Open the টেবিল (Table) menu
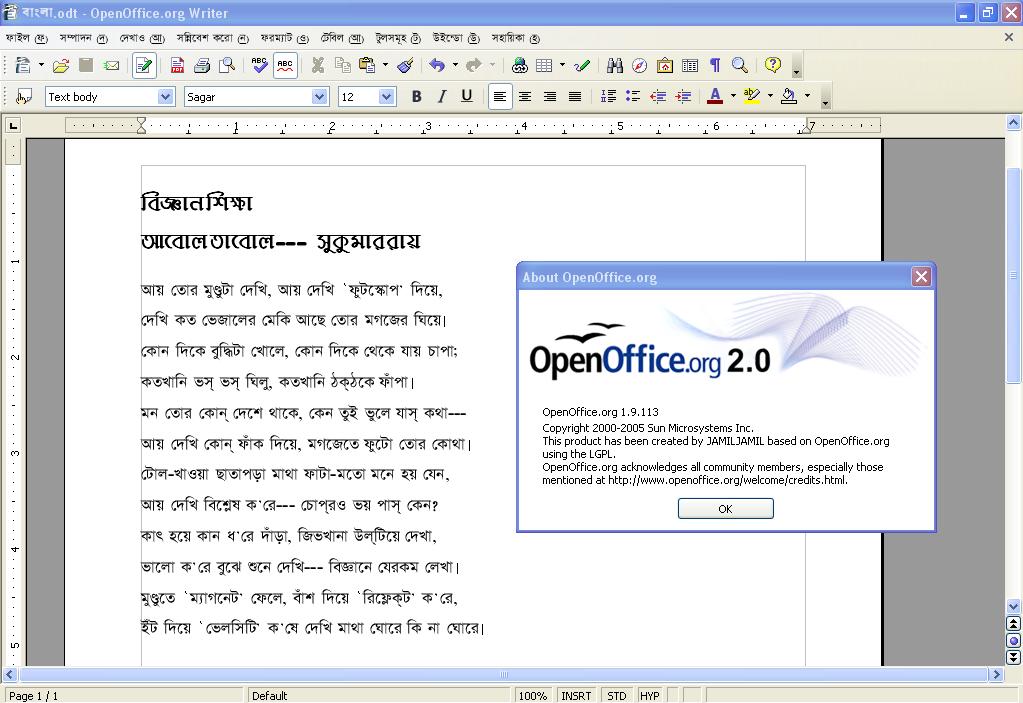Image resolution: width=1023 pixels, height=703 pixels. point(342,38)
